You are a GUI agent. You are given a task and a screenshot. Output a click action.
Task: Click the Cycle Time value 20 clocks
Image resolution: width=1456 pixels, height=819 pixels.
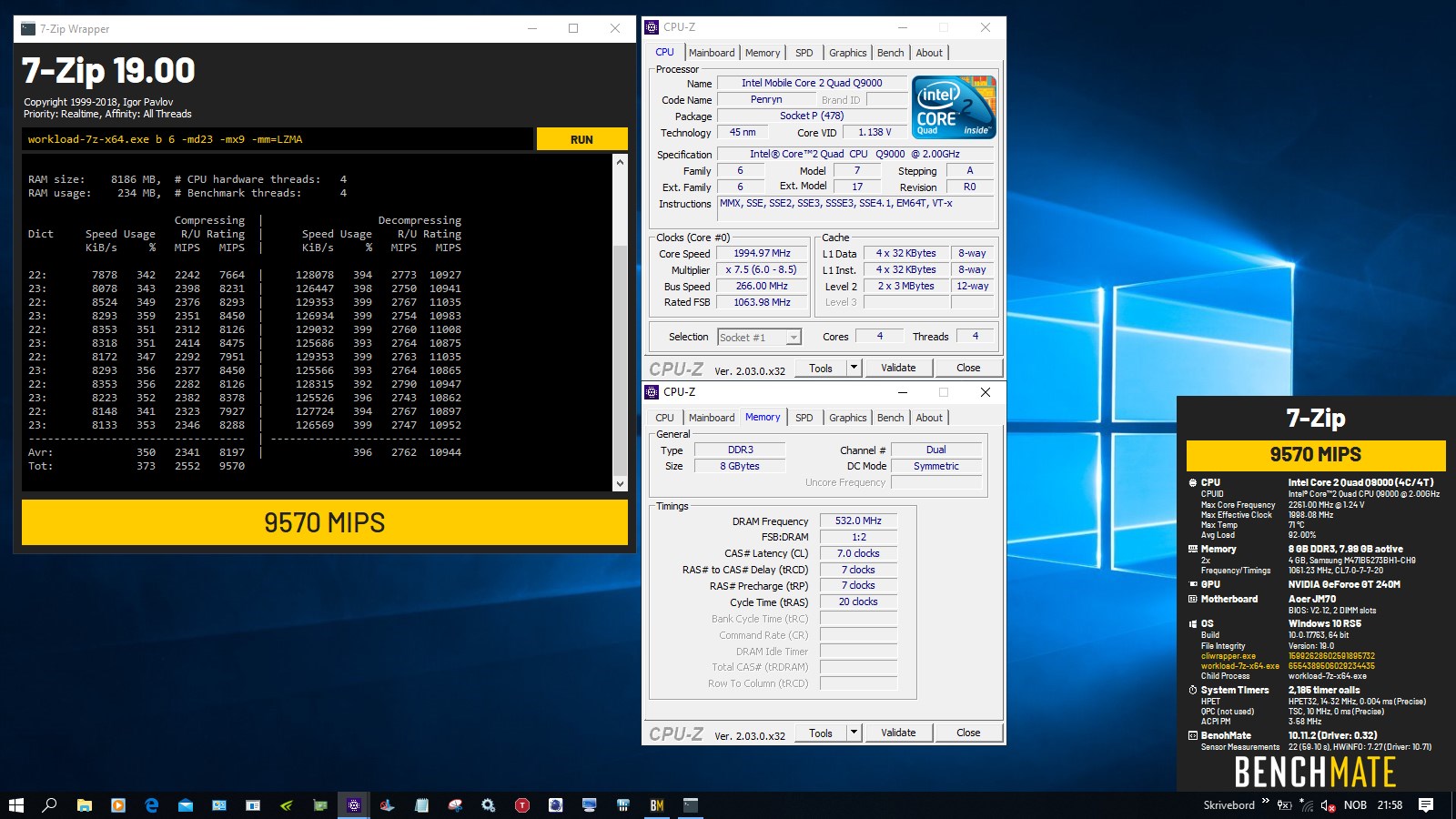click(858, 602)
